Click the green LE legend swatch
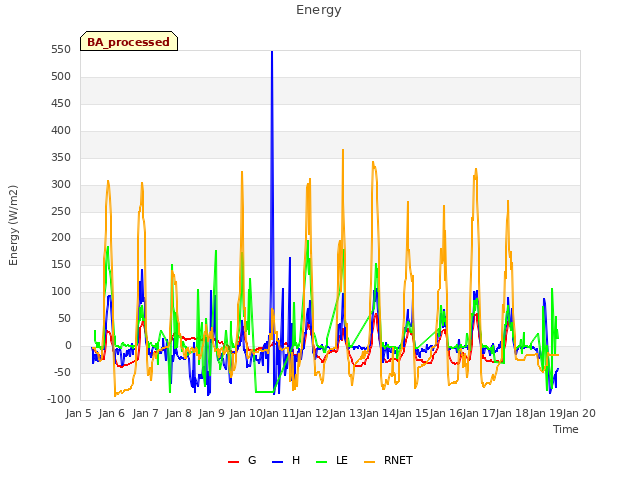Viewport: 640px width, 480px height. click(x=322, y=462)
